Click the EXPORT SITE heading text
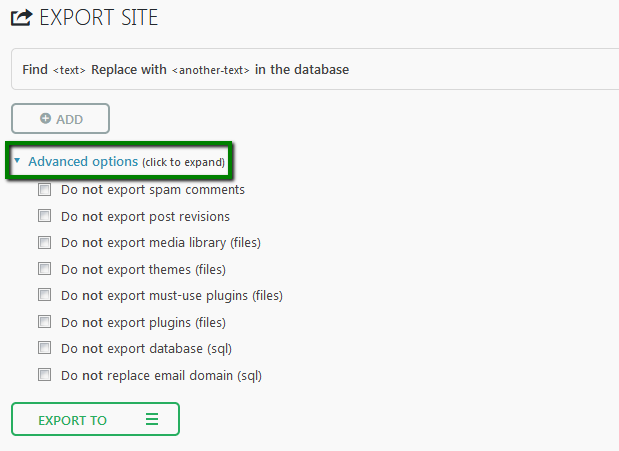 [99, 18]
